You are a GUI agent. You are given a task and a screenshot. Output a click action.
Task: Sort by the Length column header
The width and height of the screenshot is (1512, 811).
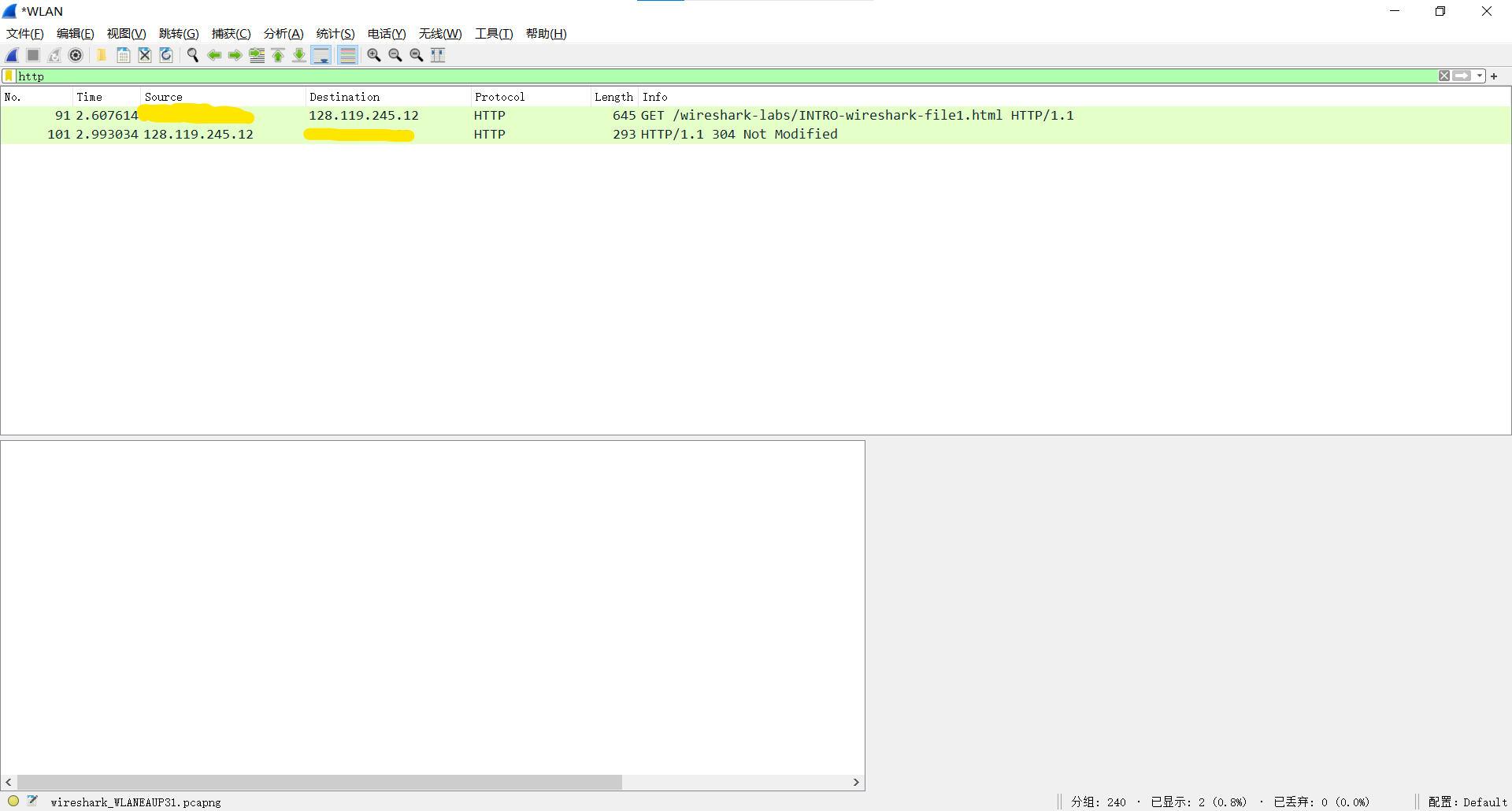tap(614, 97)
